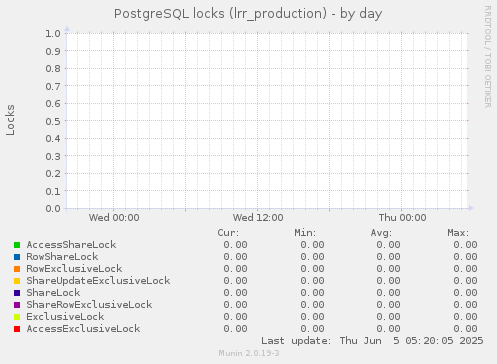Select the ExclusiveLock legend label
Image resolution: width=497 pixels, height=364 pixels.
pyautogui.click(x=65, y=317)
